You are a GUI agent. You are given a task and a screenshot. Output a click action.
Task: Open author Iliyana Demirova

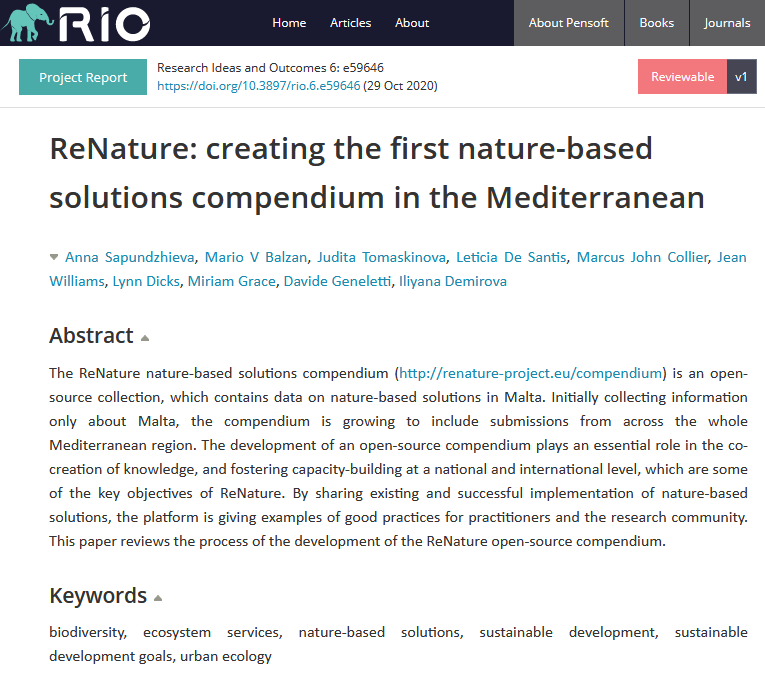pos(453,281)
